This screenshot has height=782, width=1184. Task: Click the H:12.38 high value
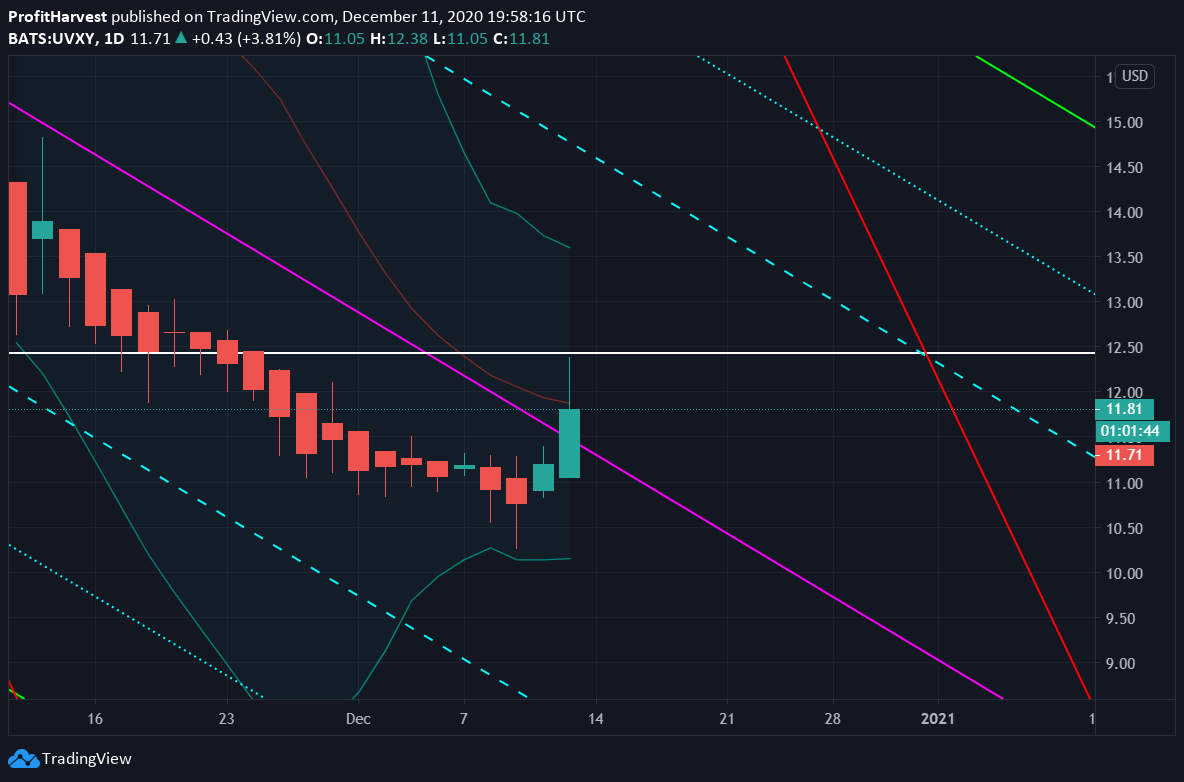tap(400, 38)
